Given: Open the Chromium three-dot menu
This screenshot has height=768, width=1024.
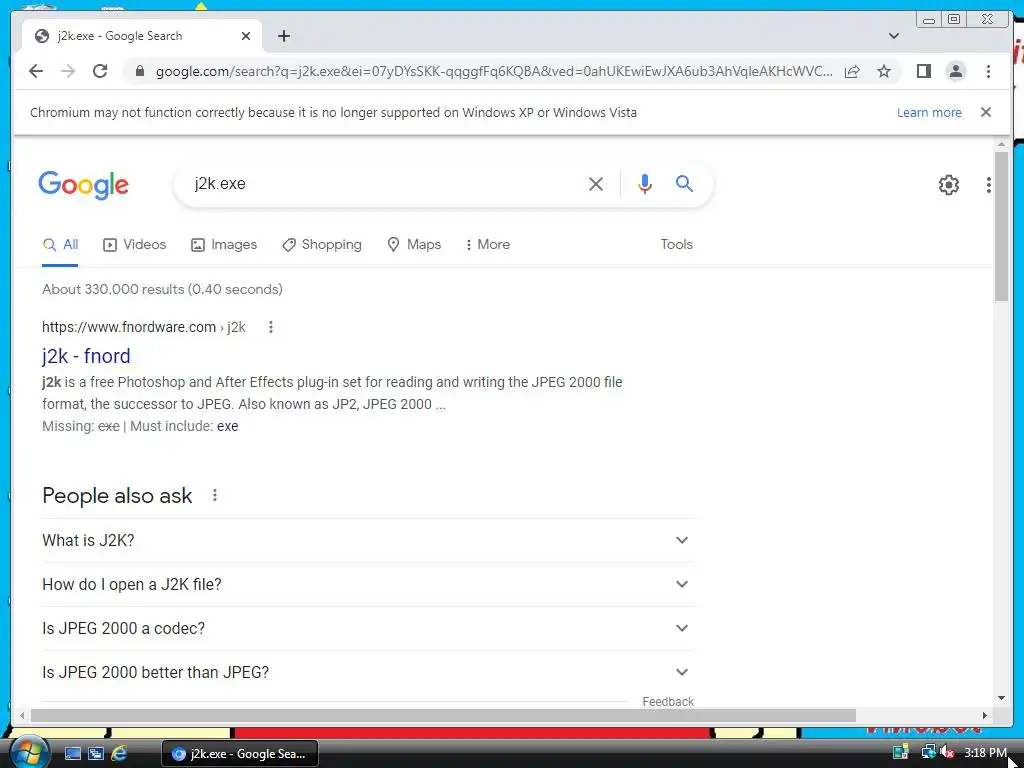Looking at the screenshot, I should point(988,71).
